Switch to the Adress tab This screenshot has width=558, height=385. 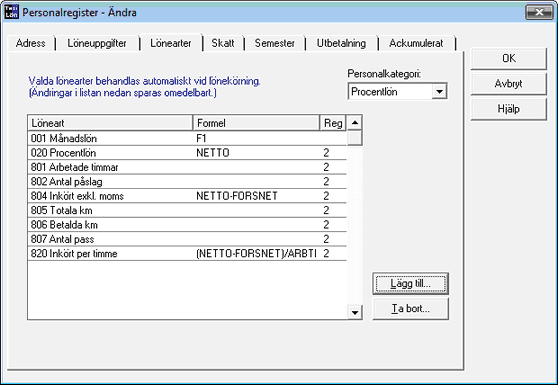coord(31,43)
